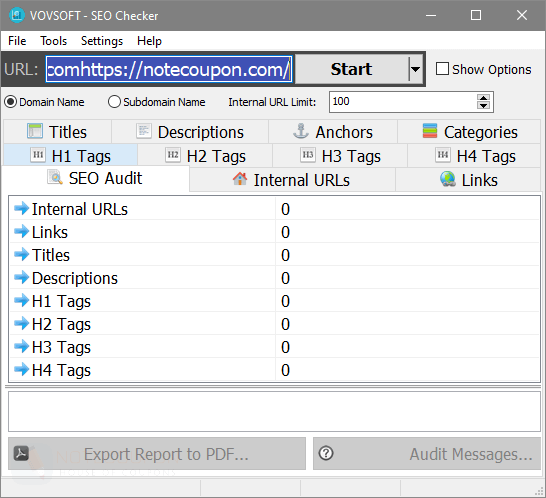Select the Internal URLs audit row label
Image resolution: width=546 pixels, height=498 pixels.
(80, 209)
